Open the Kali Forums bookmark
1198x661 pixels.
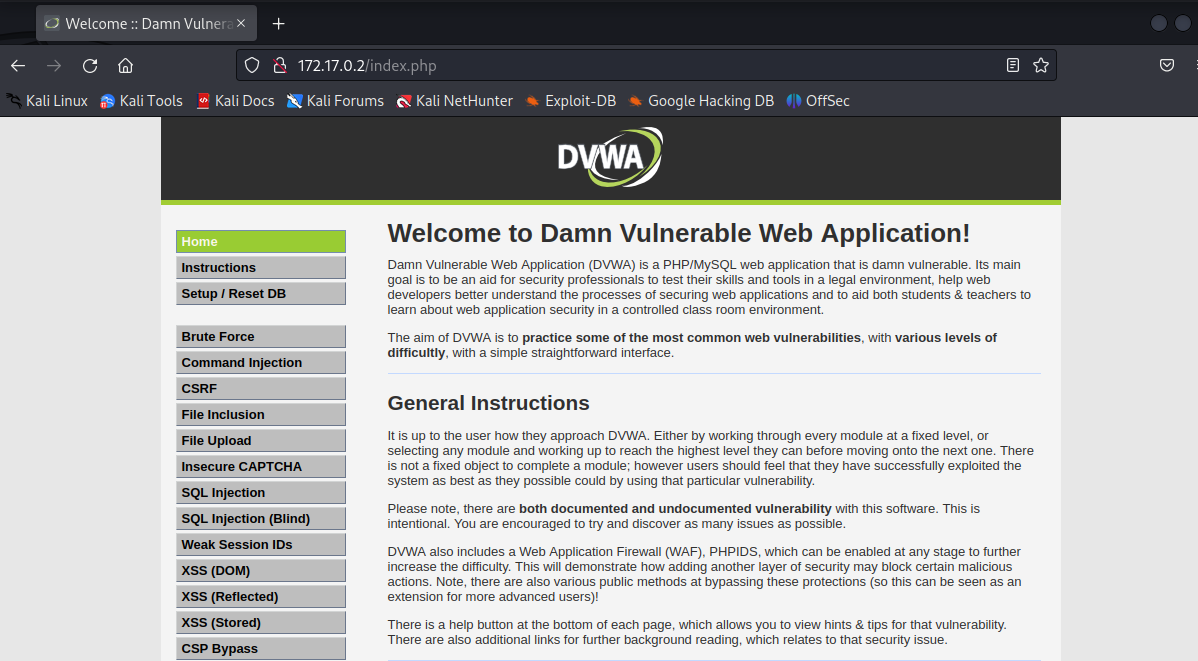tap(335, 101)
